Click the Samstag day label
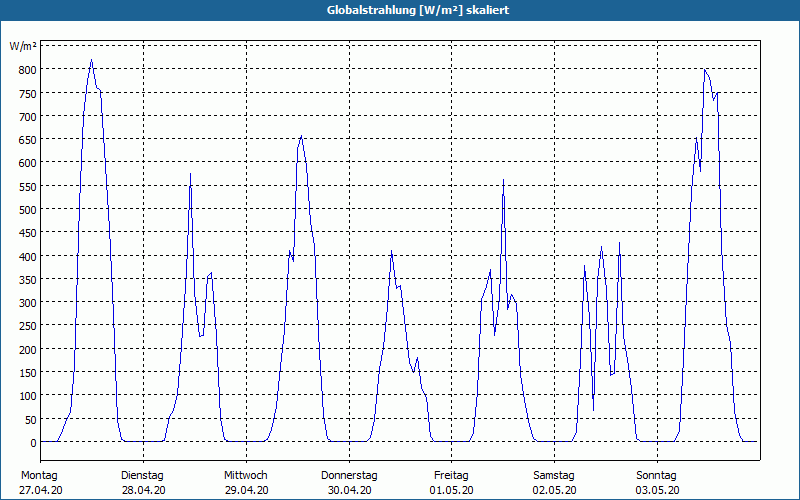This screenshot has height=500, width=800. 554,476
